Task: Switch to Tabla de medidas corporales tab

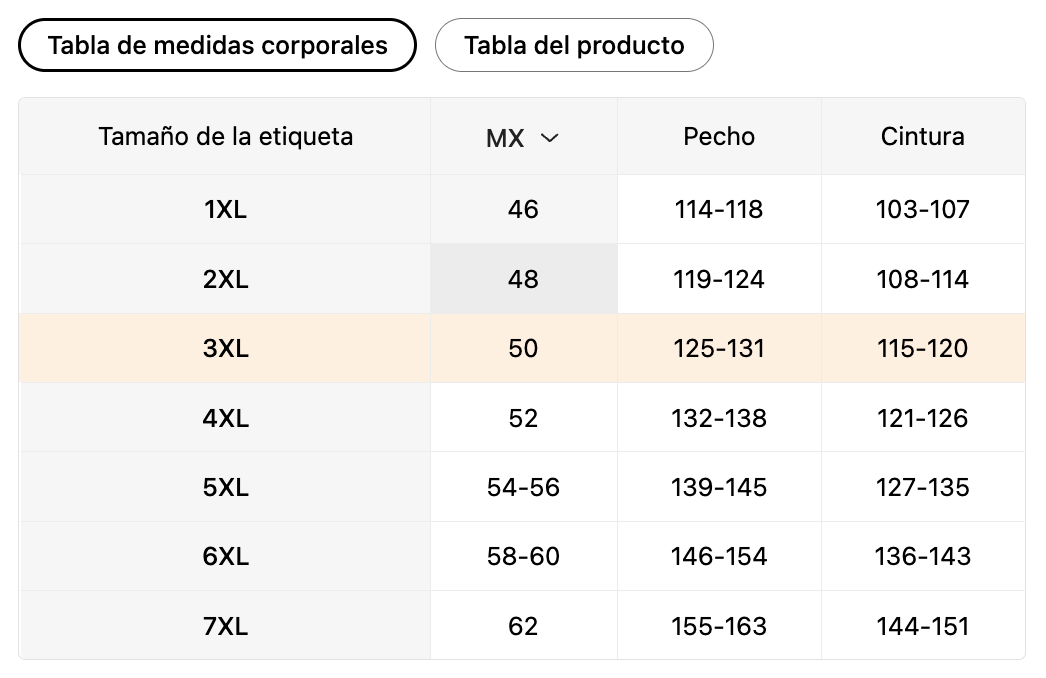Action: click(217, 45)
